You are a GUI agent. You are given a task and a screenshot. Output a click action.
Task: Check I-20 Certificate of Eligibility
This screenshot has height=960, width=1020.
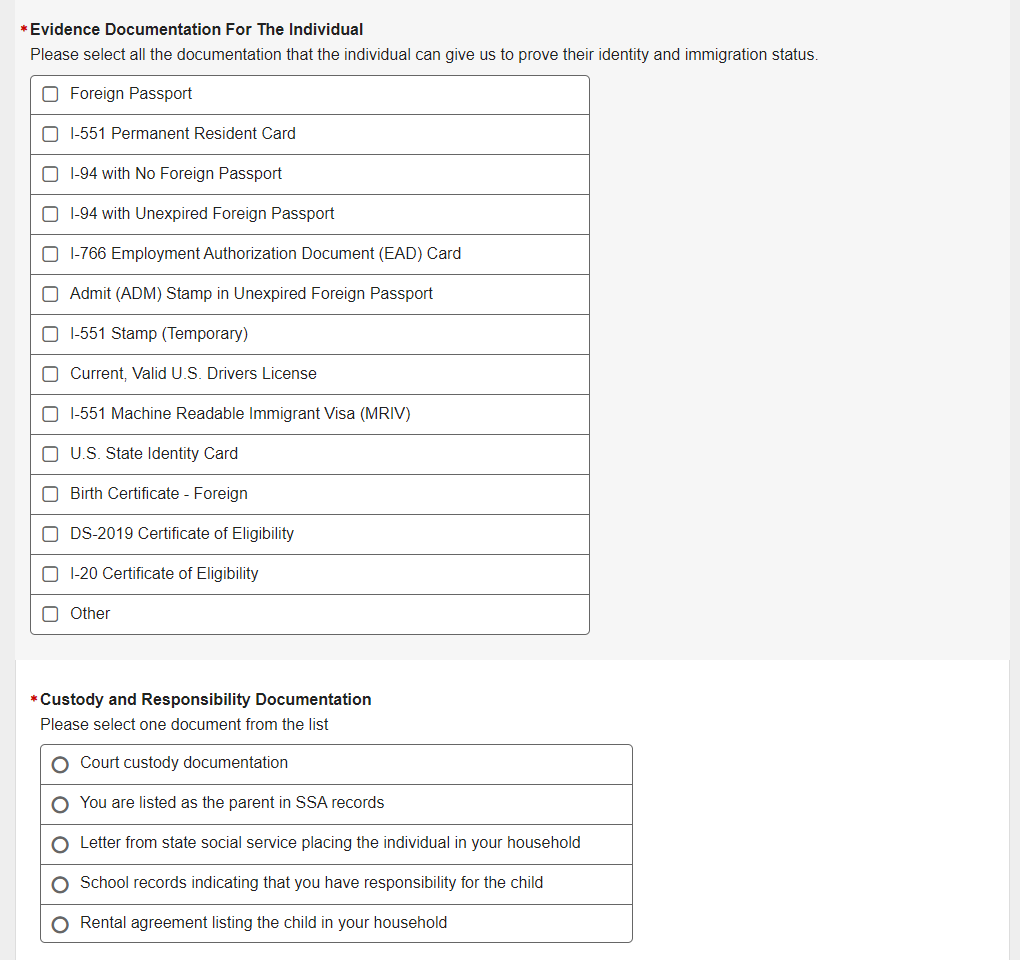[50, 574]
